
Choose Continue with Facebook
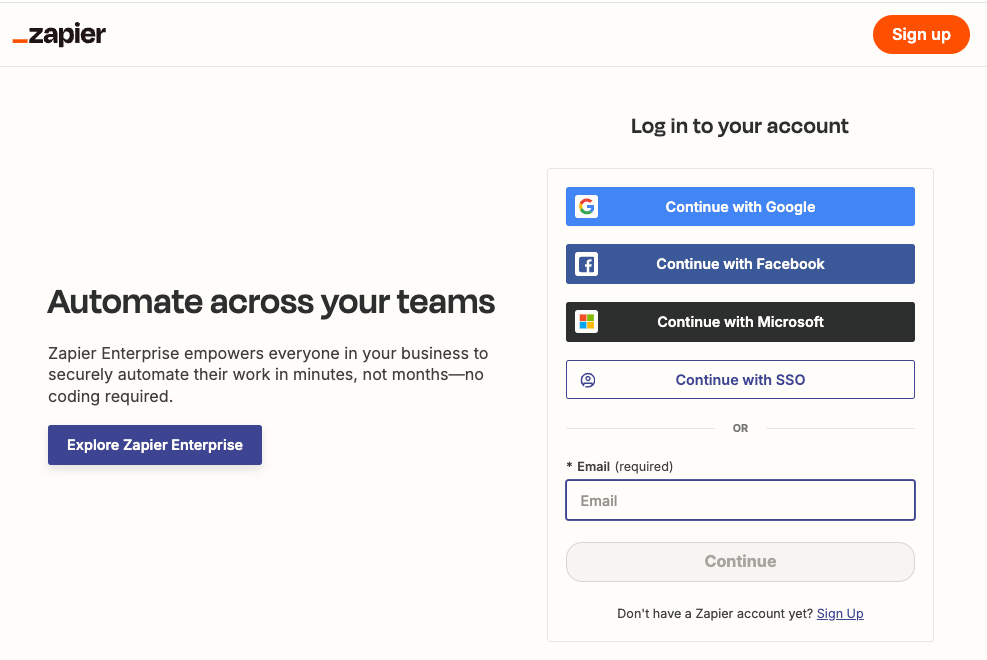(740, 264)
